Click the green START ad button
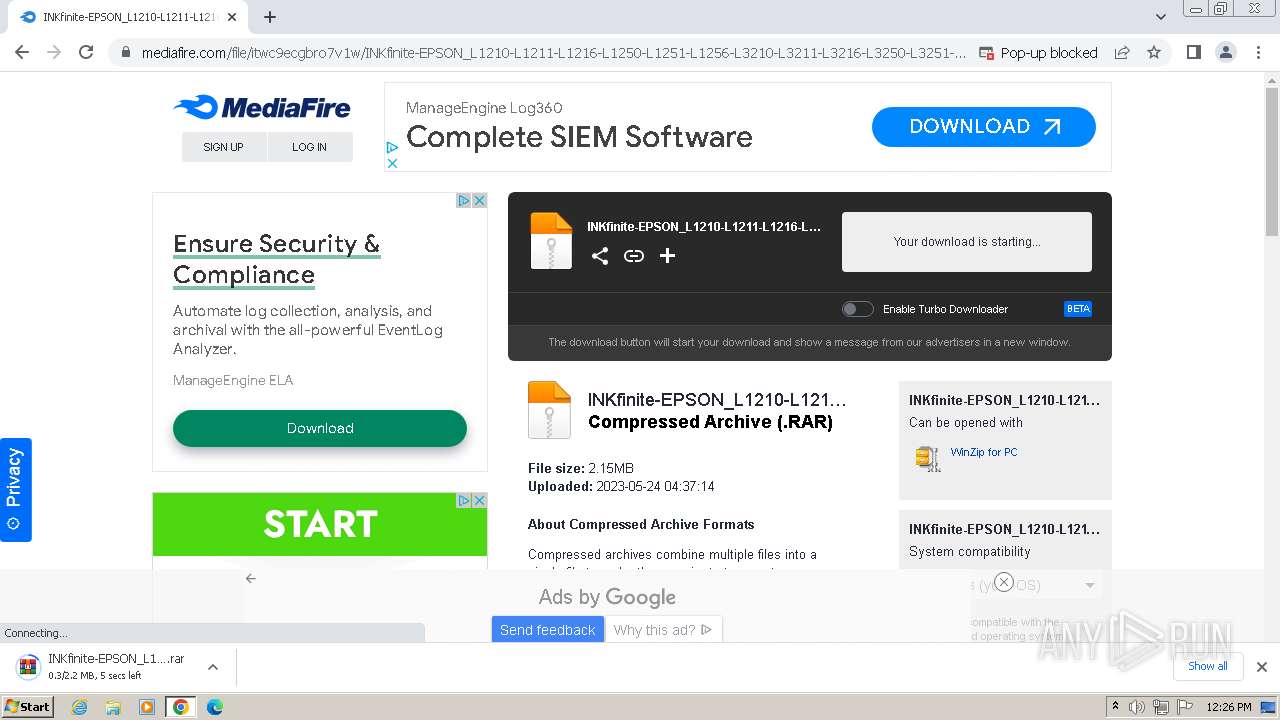Image resolution: width=1280 pixels, height=720 pixels. pos(320,524)
